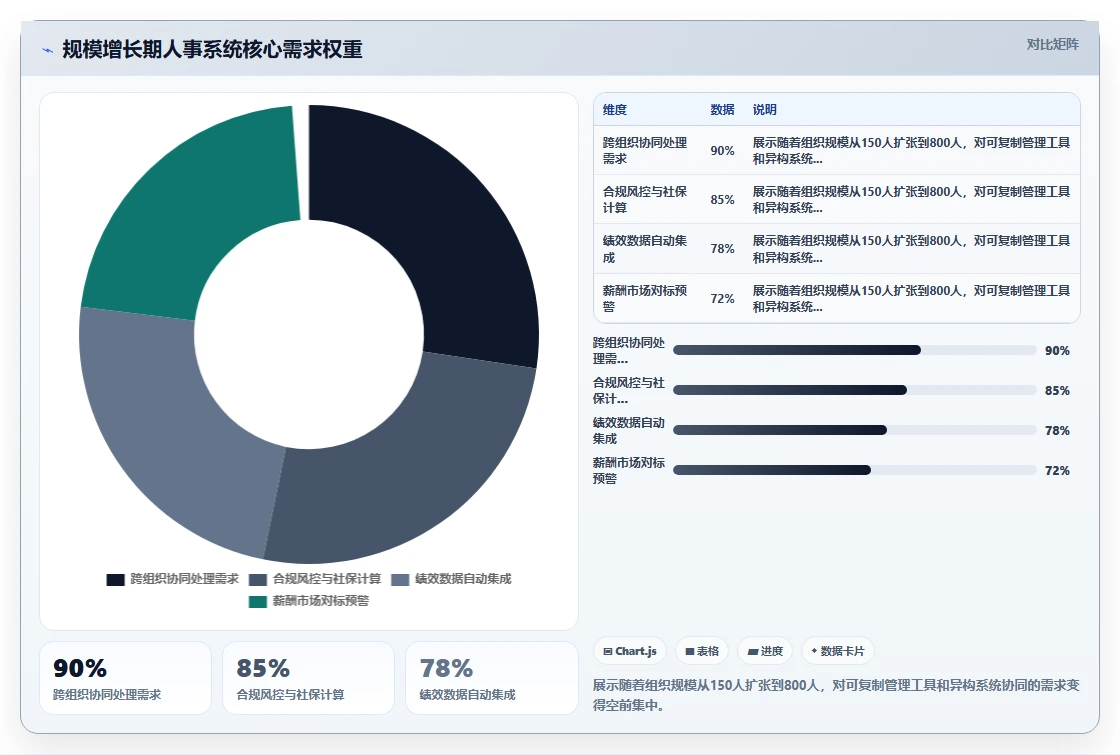Click the 90% value in the table

[722, 151]
